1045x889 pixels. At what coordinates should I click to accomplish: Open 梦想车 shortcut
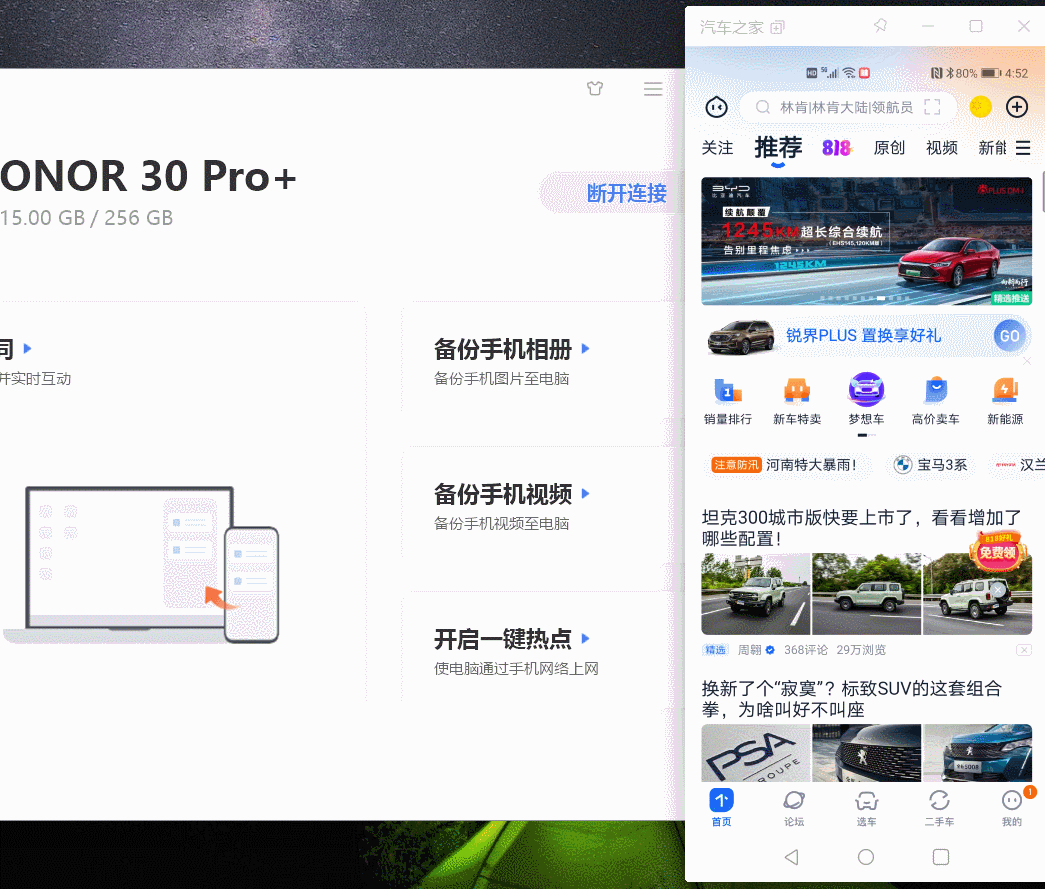[x=866, y=399]
